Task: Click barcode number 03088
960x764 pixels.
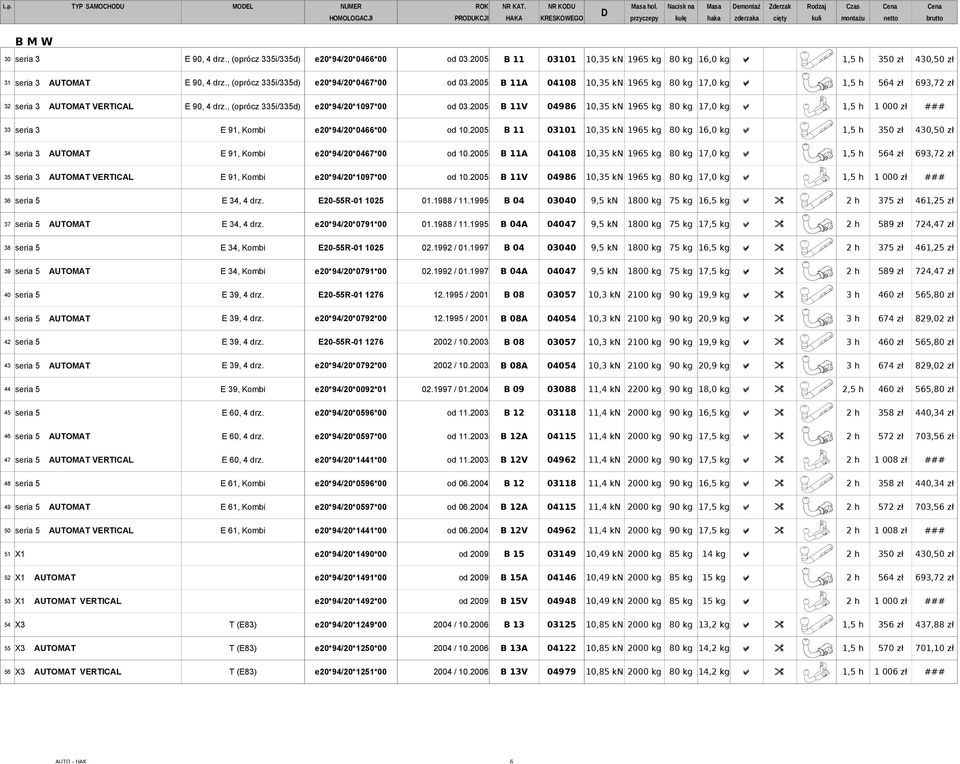Action: pyautogui.click(x=561, y=389)
